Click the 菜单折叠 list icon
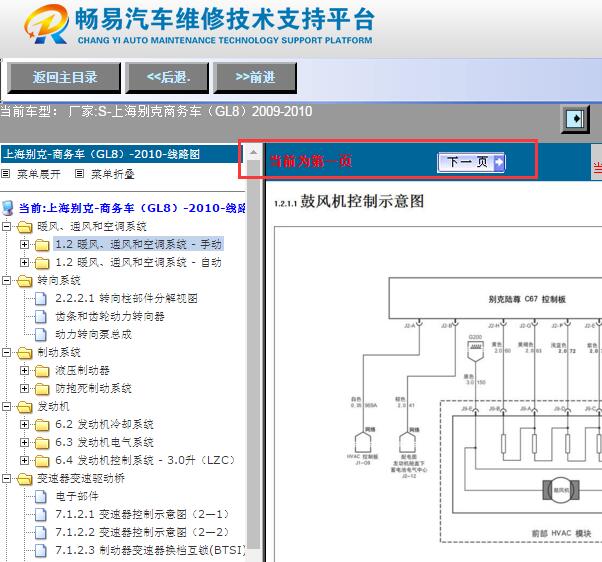The image size is (602, 562). click(x=79, y=174)
